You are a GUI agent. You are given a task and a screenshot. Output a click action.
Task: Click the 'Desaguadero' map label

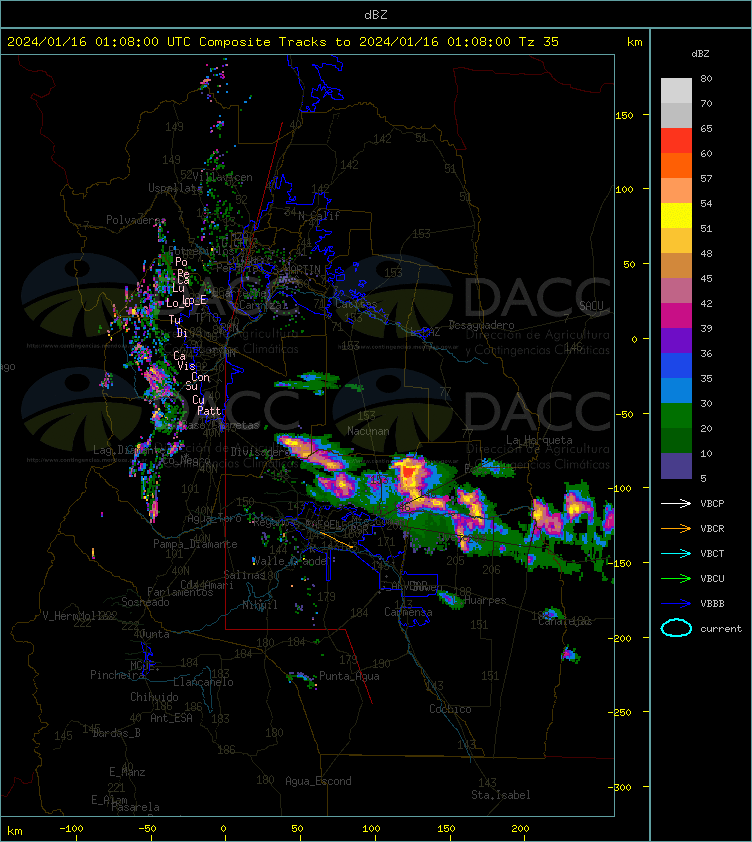[x=481, y=325]
